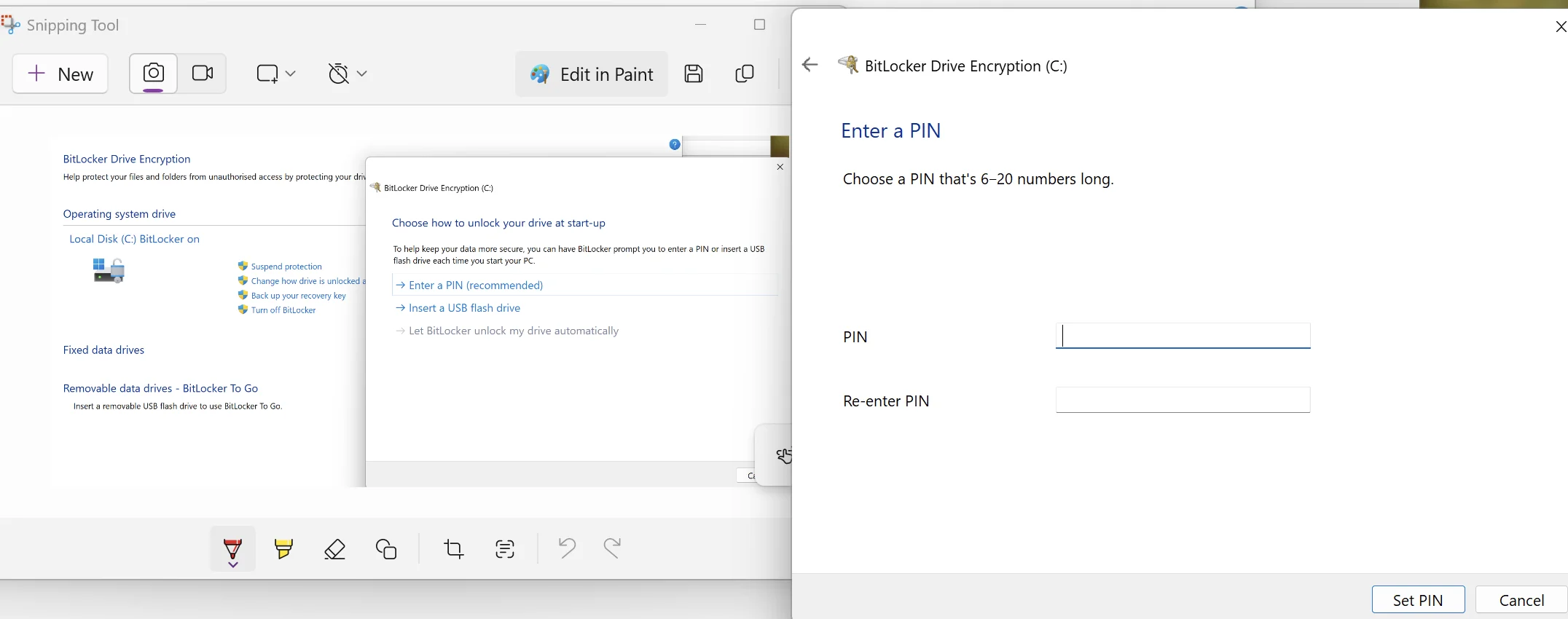Image resolution: width=1568 pixels, height=619 pixels.
Task: Click the Re-enter PIN input field
Action: click(1183, 400)
